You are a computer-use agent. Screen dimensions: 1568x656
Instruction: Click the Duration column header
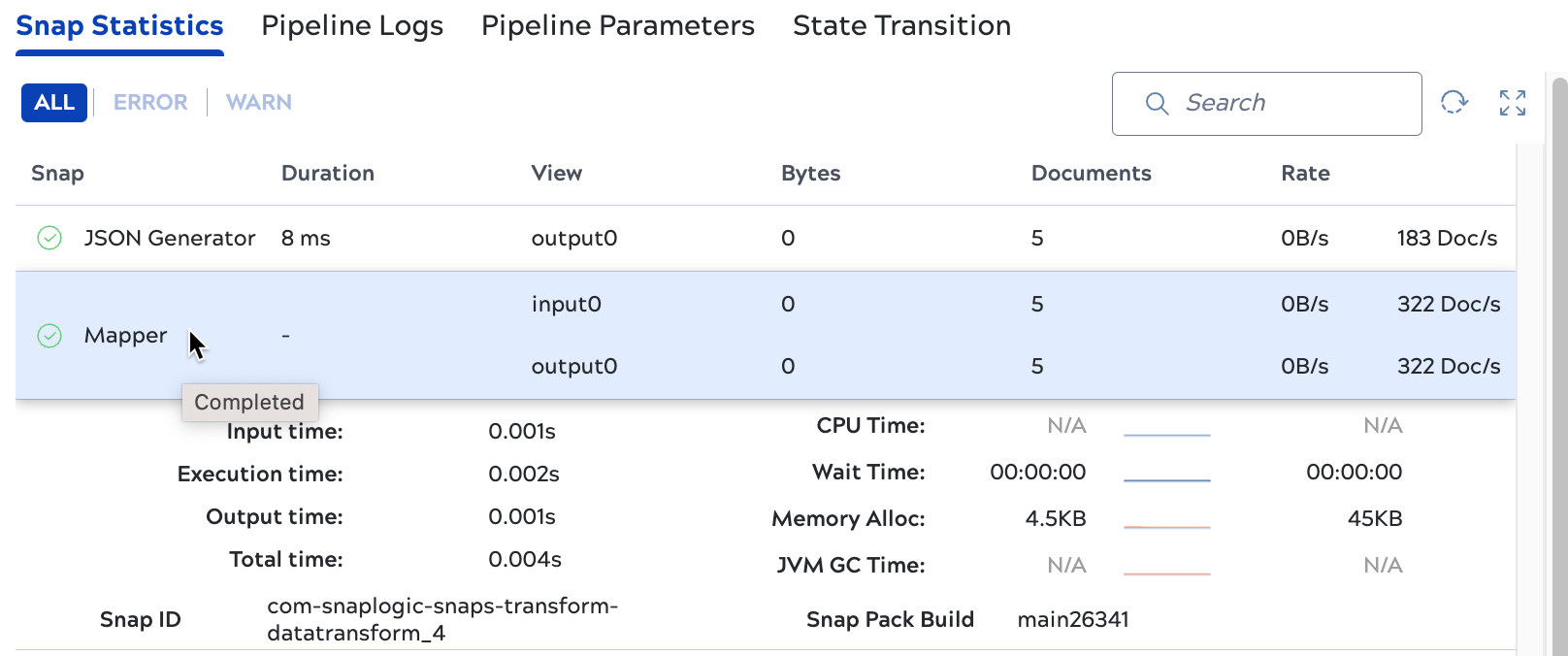327,174
